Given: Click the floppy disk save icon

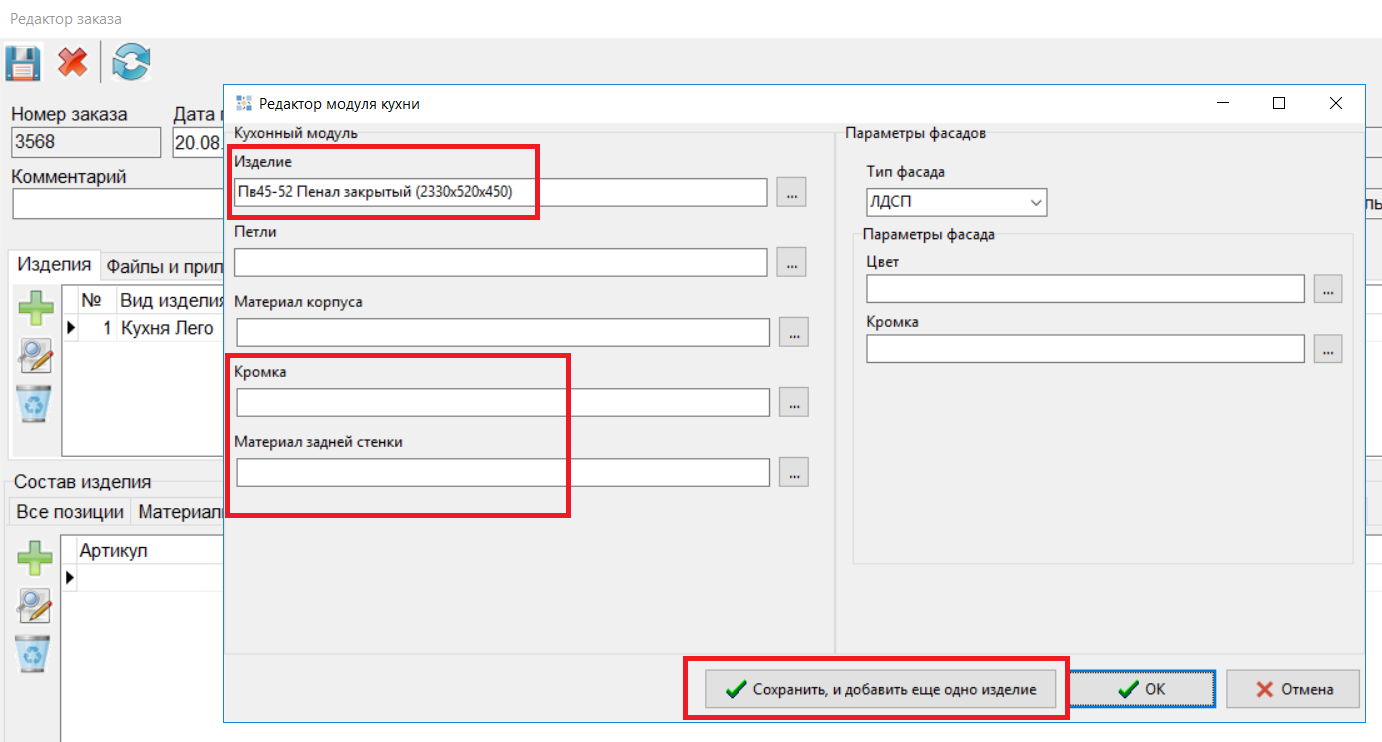Looking at the screenshot, I should 22,63.
